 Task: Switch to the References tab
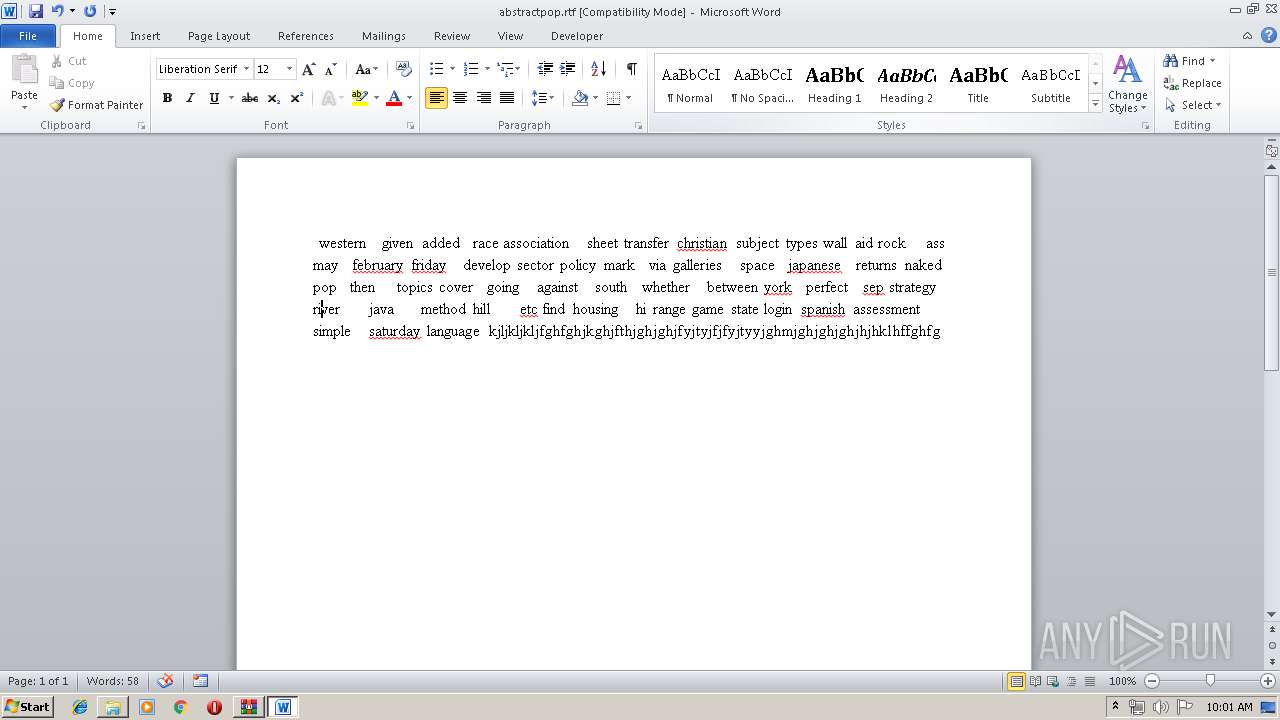click(306, 35)
